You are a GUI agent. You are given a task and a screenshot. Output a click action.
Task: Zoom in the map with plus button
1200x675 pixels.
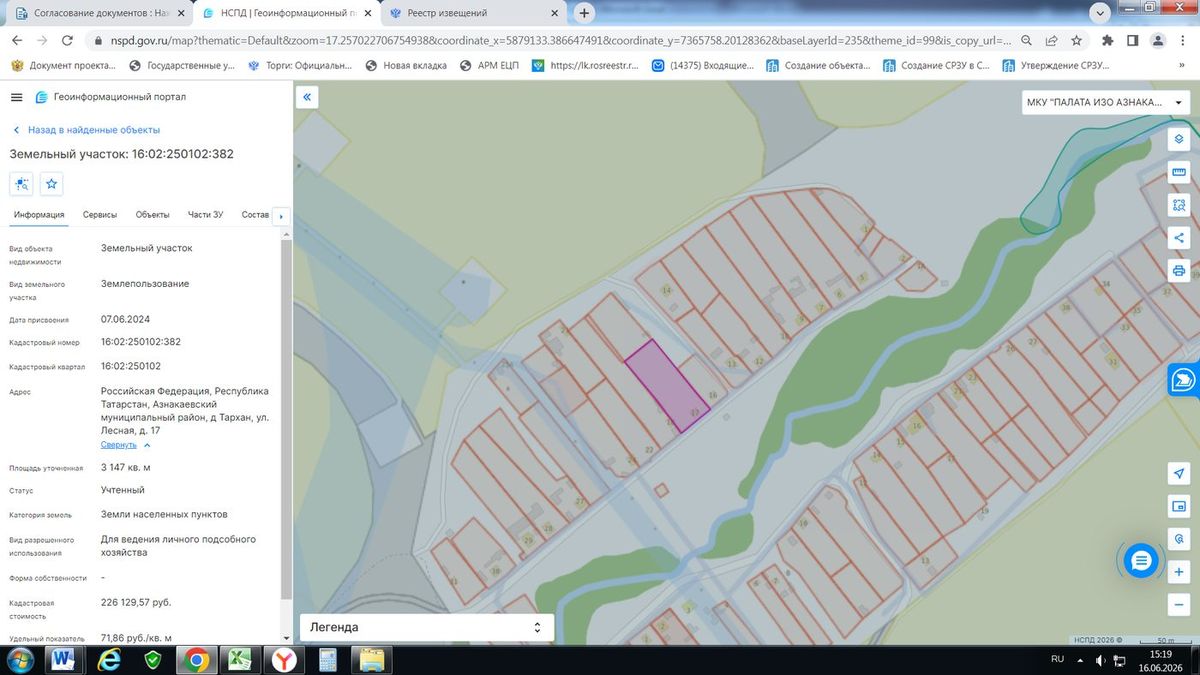coord(1178,572)
